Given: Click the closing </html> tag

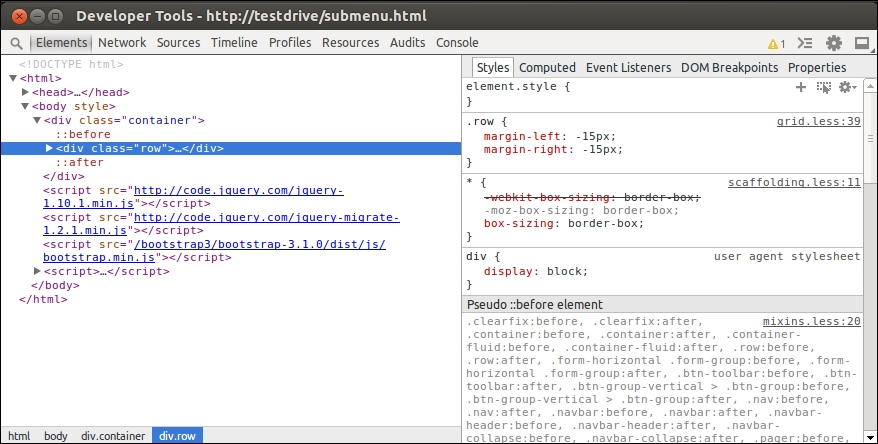Looking at the screenshot, I should [43, 299].
